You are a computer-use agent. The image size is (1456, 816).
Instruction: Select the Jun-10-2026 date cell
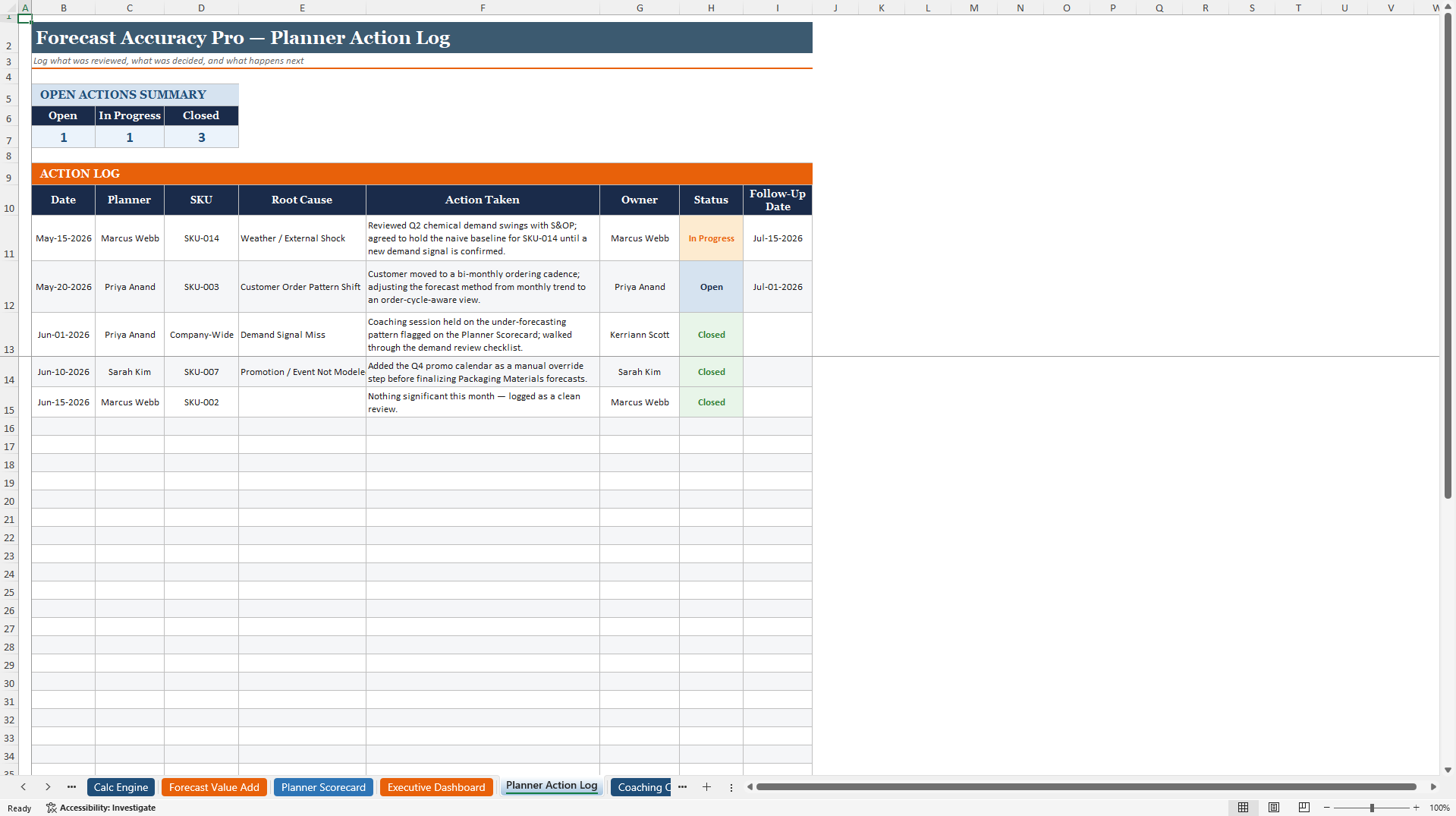(64, 372)
